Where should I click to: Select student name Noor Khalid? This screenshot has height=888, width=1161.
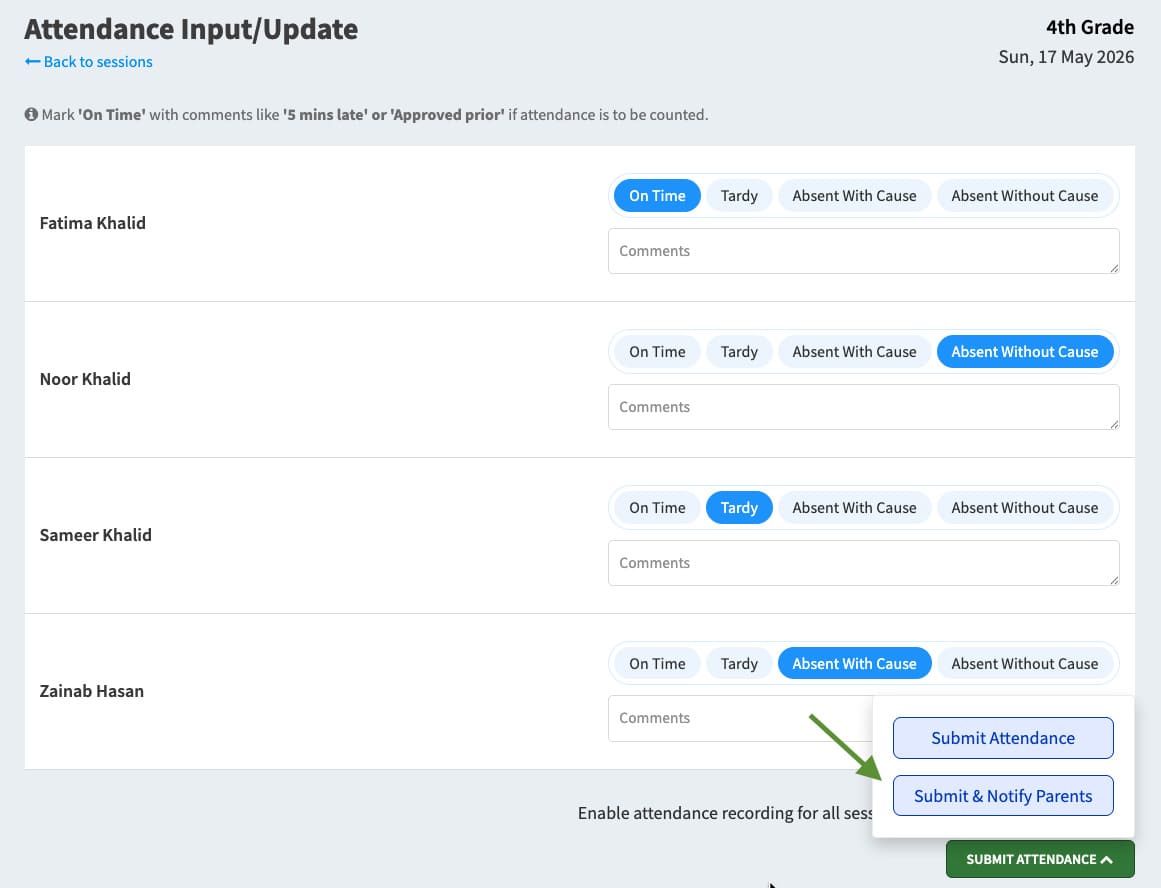(x=85, y=379)
